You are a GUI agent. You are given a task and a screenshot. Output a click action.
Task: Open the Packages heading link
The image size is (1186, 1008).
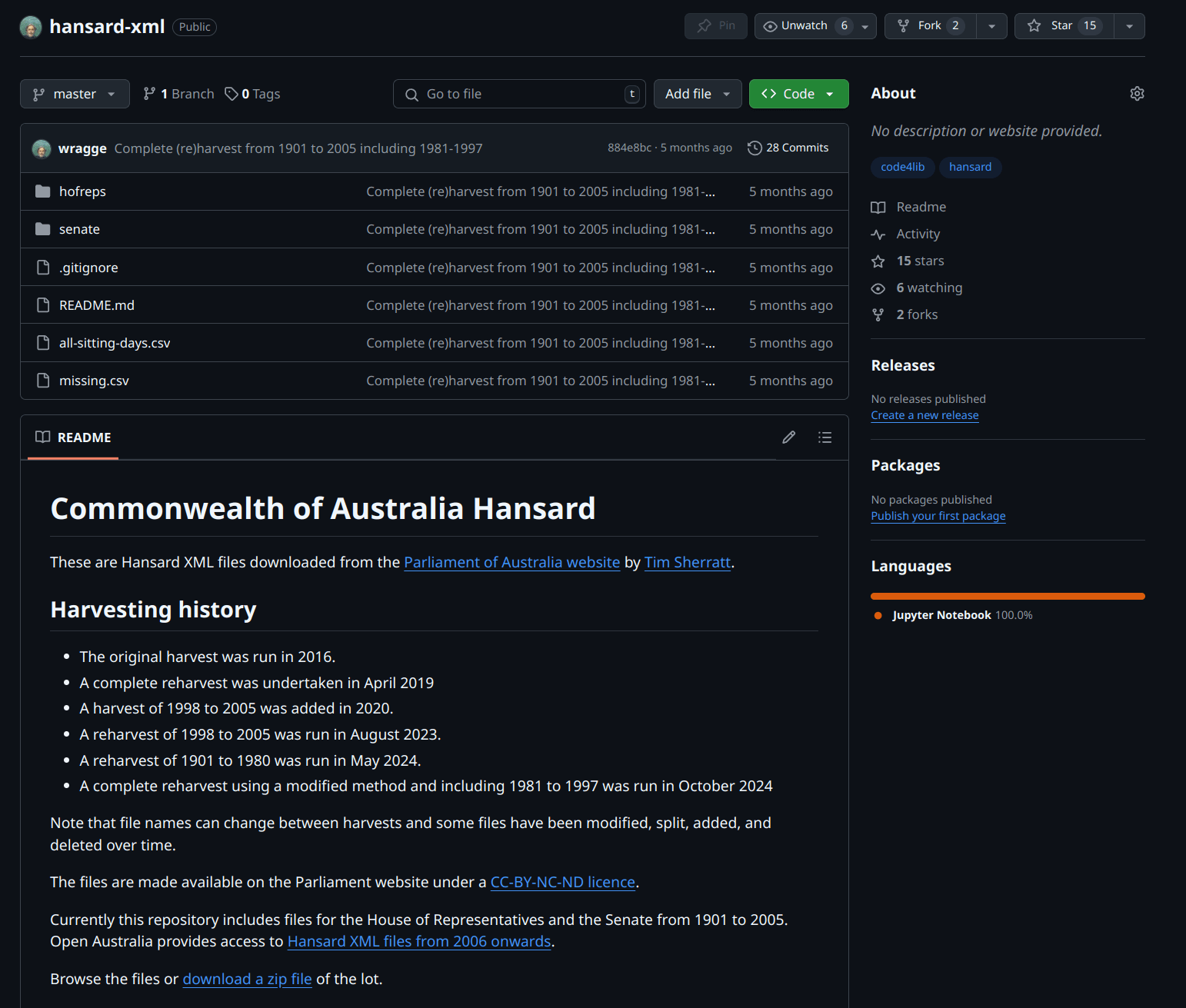[905, 465]
